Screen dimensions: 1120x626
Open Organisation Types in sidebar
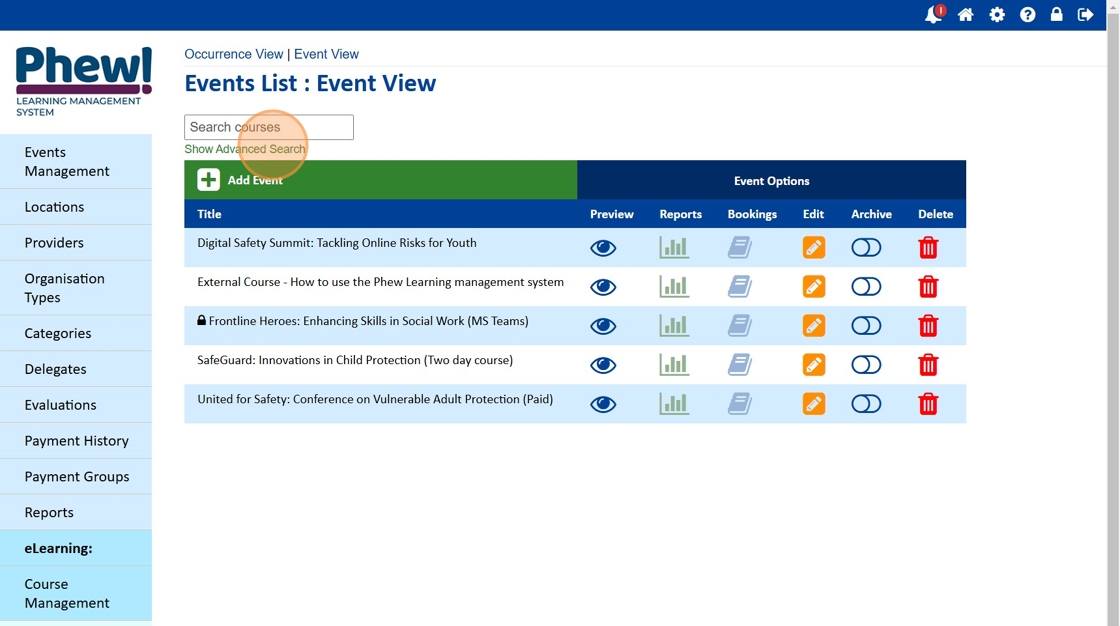(x=76, y=288)
